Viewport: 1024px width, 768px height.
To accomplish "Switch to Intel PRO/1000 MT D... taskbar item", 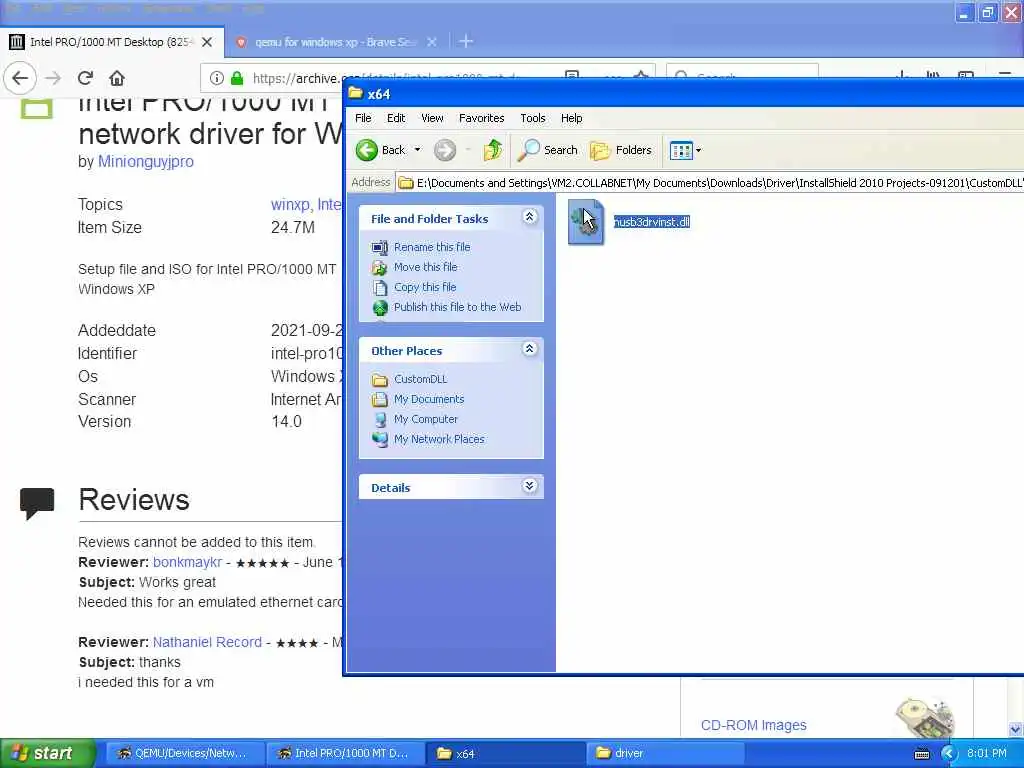I will coord(345,753).
